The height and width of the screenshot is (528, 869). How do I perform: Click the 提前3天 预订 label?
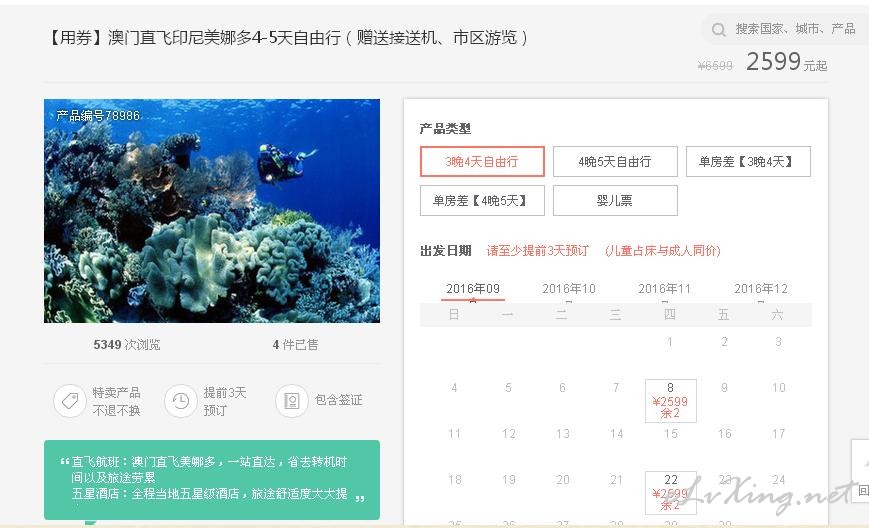pos(224,401)
